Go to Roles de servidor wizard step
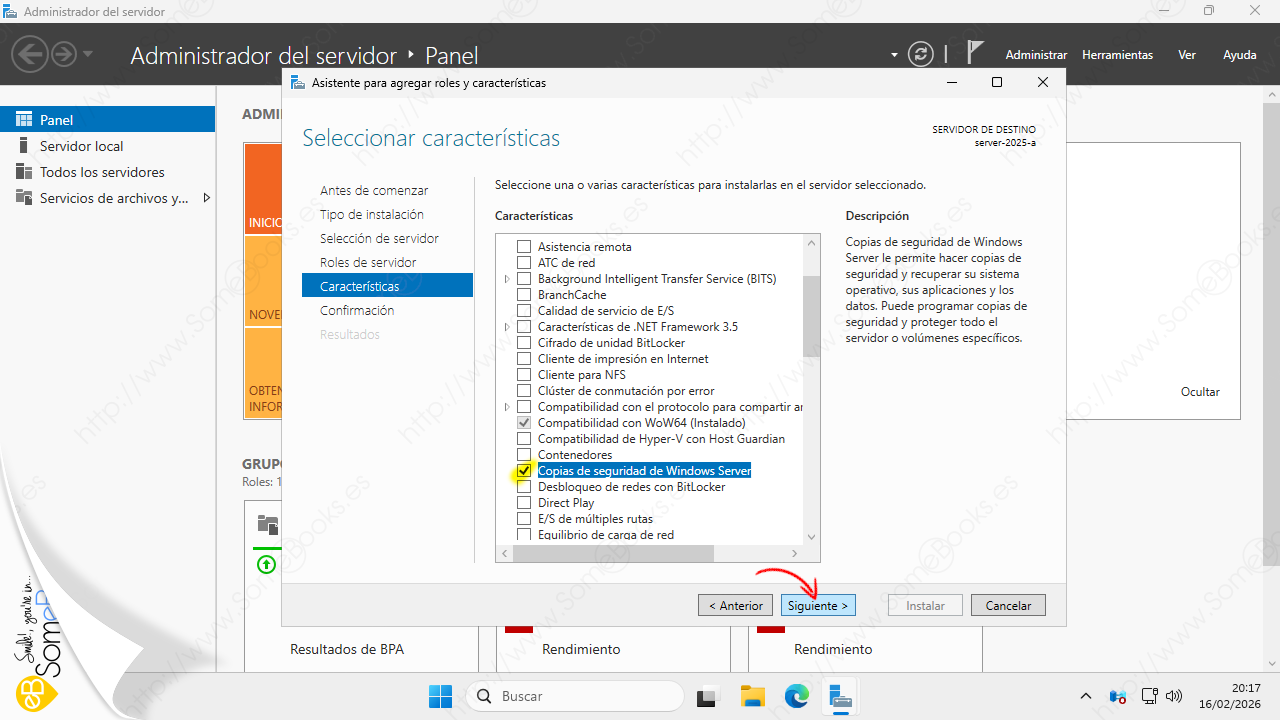The width and height of the screenshot is (1280, 720). (x=368, y=262)
